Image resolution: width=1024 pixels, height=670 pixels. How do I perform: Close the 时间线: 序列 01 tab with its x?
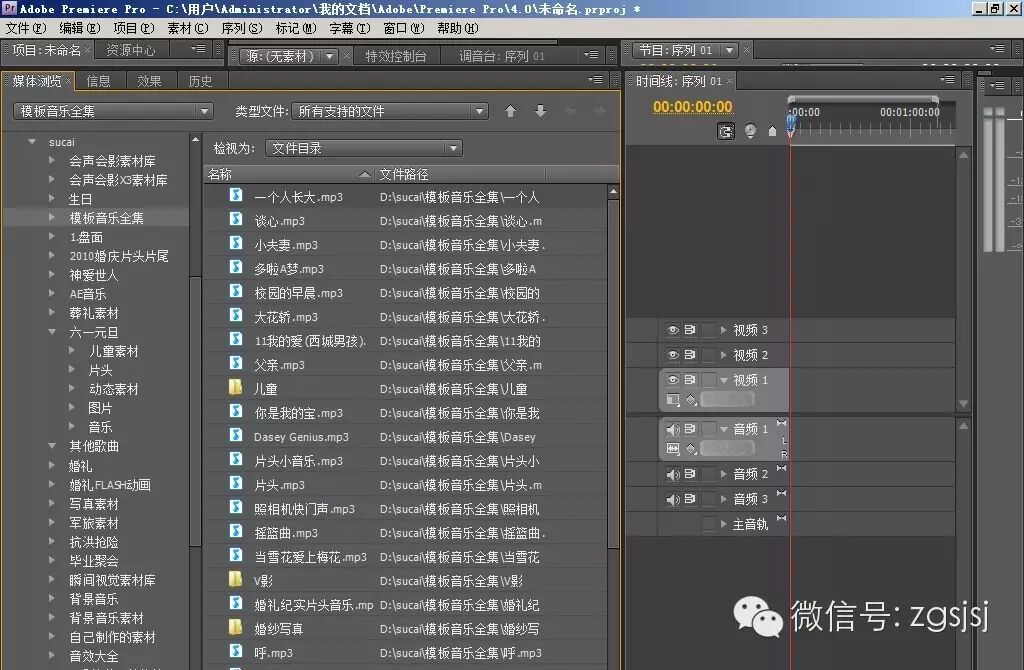pyautogui.click(x=729, y=80)
